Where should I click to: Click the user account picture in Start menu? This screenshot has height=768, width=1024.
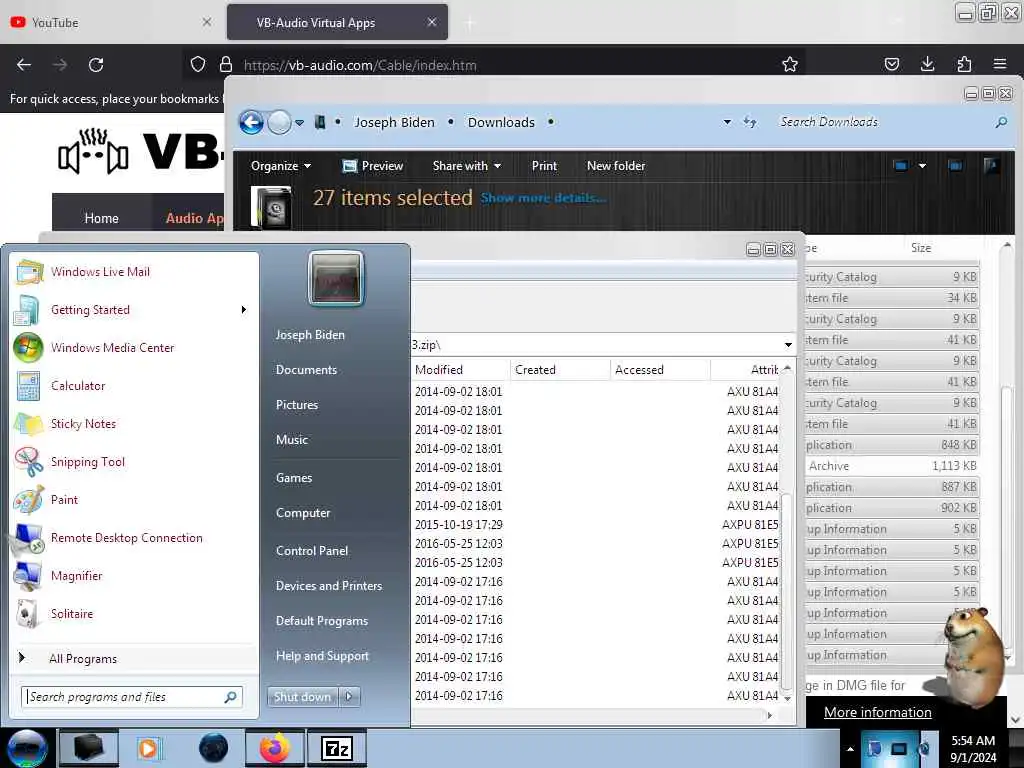click(336, 278)
